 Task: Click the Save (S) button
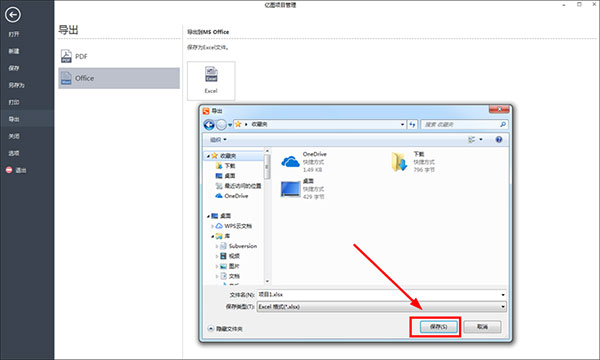click(439, 327)
